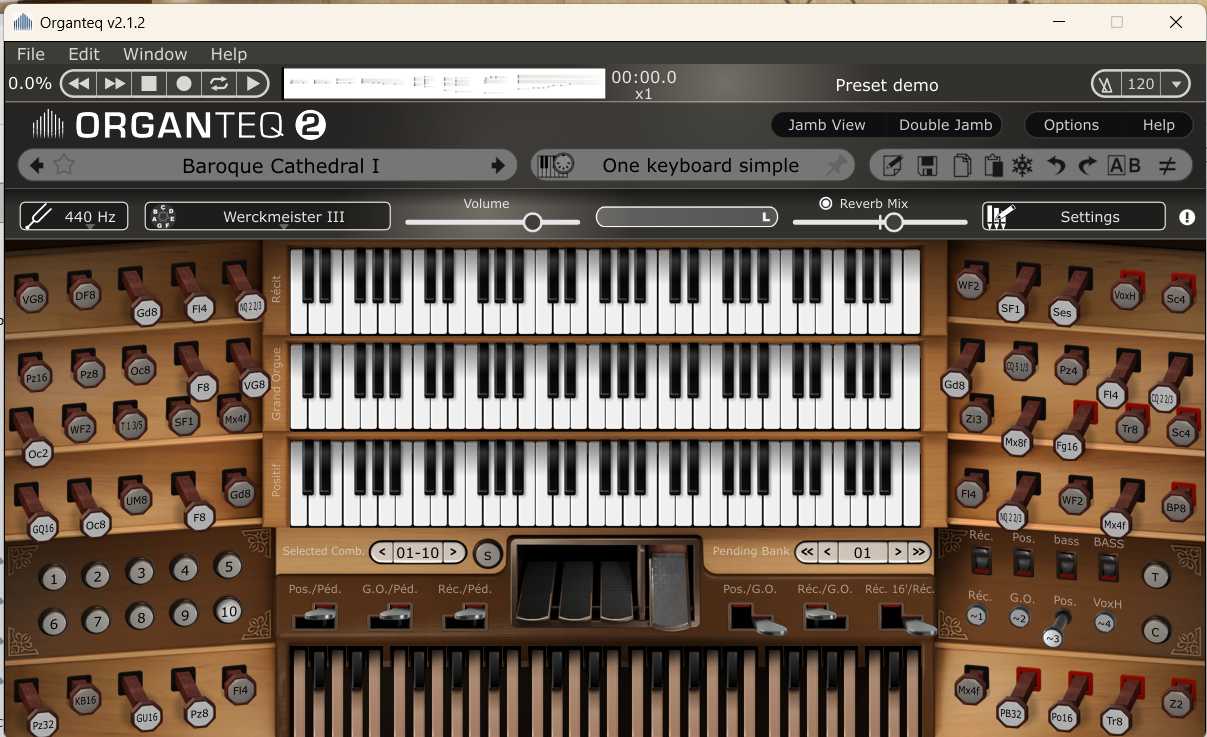The height and width of the screenshot is (737, 1207).
Task: Click the not-equal compare icon
Action: 1166,166
